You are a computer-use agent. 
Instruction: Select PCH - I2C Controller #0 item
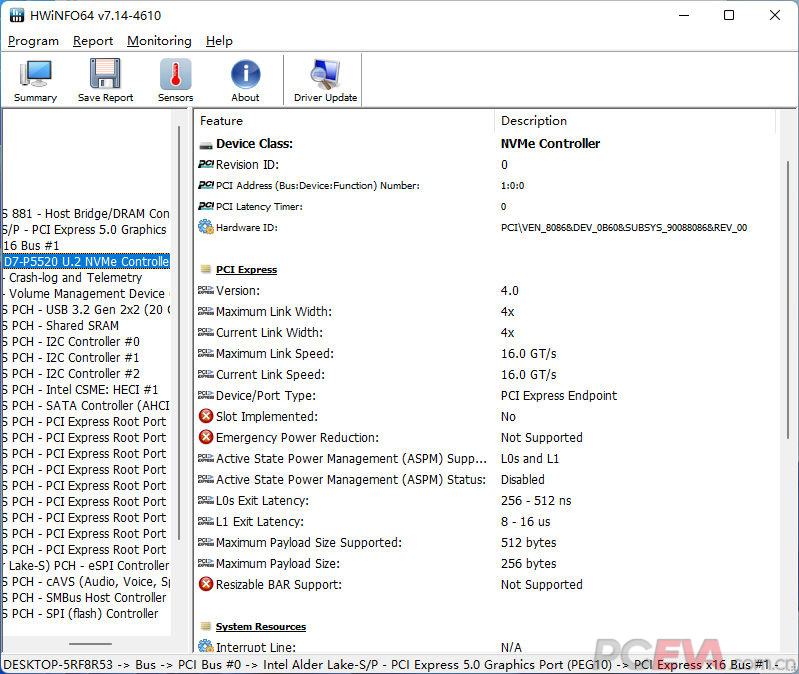click(x=71, y=341)
